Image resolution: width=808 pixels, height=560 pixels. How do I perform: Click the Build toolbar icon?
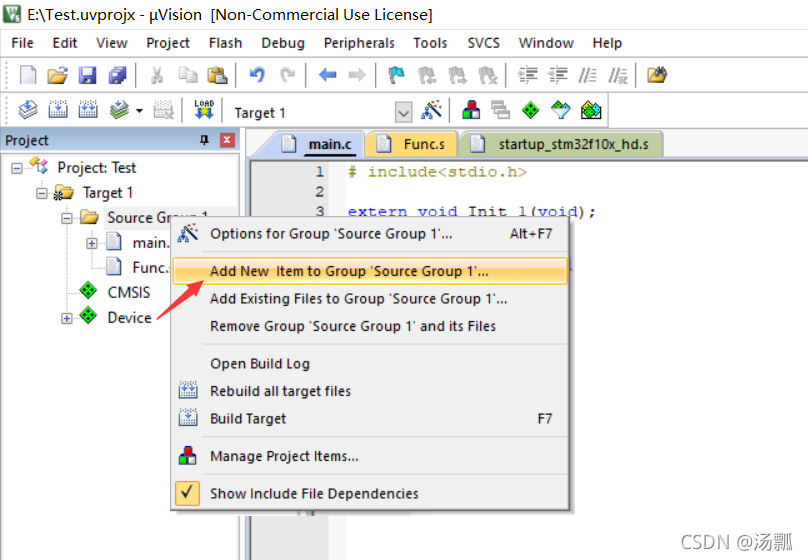click(x=58, y=110)
